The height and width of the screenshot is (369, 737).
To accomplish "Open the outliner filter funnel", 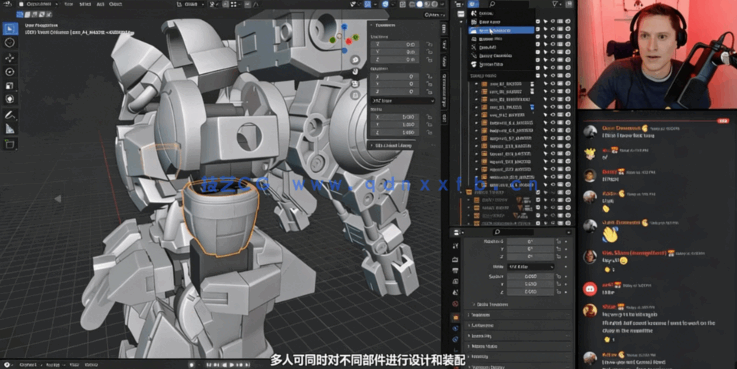I will click(x=556, y=4).
